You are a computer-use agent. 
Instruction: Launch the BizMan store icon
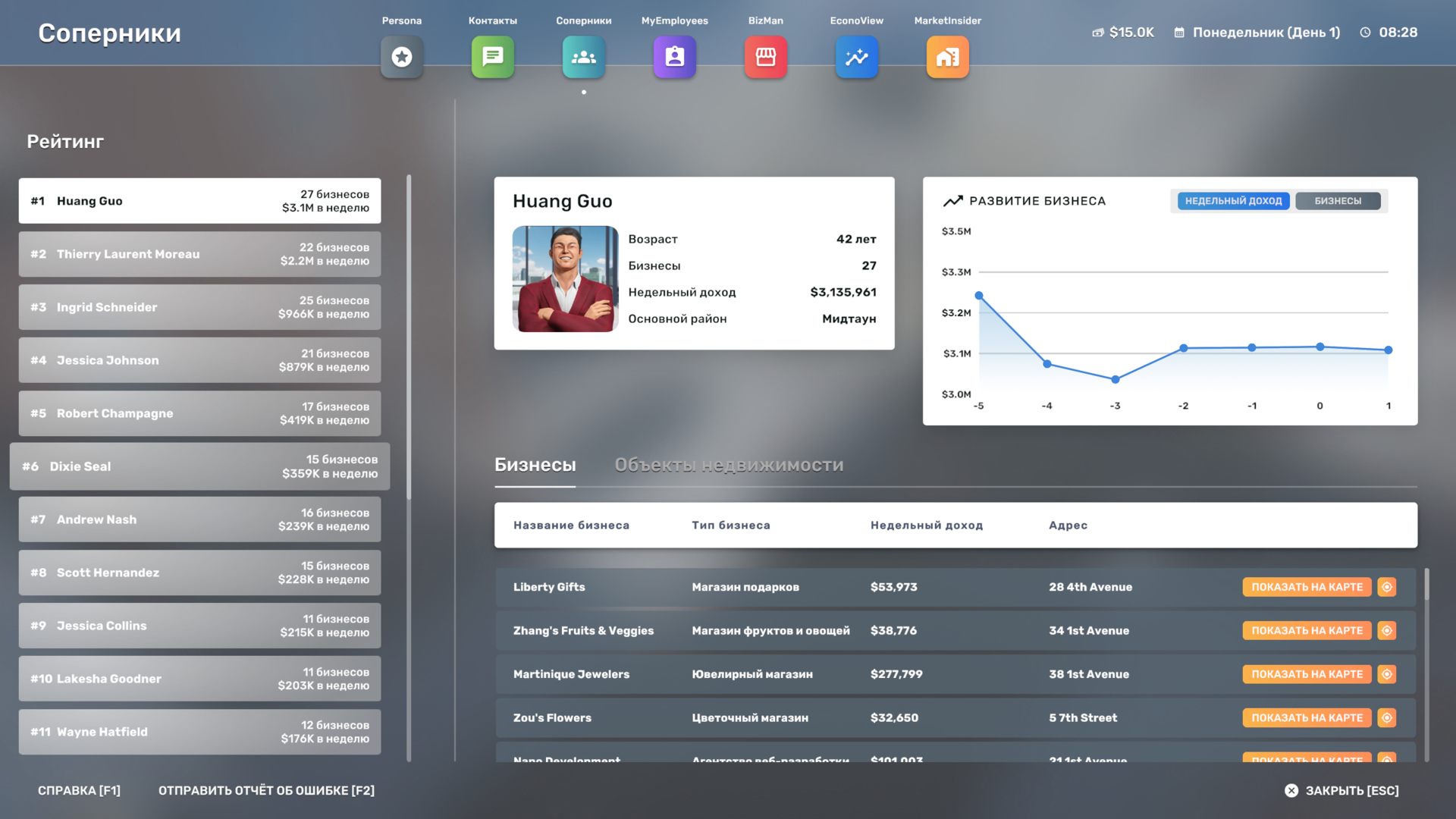766,57
